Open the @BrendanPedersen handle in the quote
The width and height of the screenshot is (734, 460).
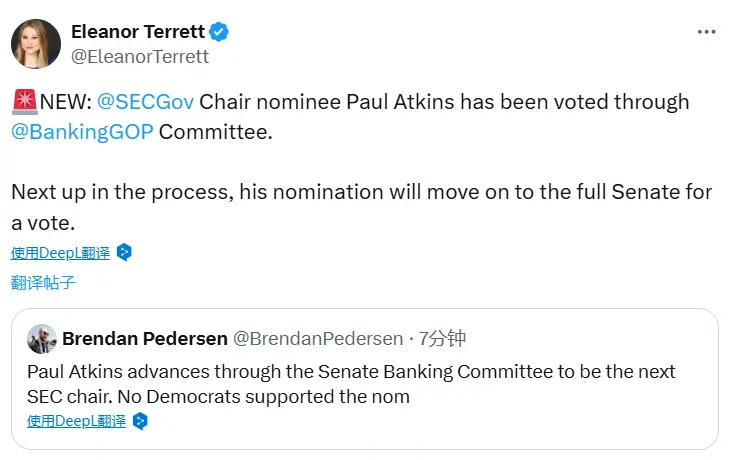tap(317, 339)
